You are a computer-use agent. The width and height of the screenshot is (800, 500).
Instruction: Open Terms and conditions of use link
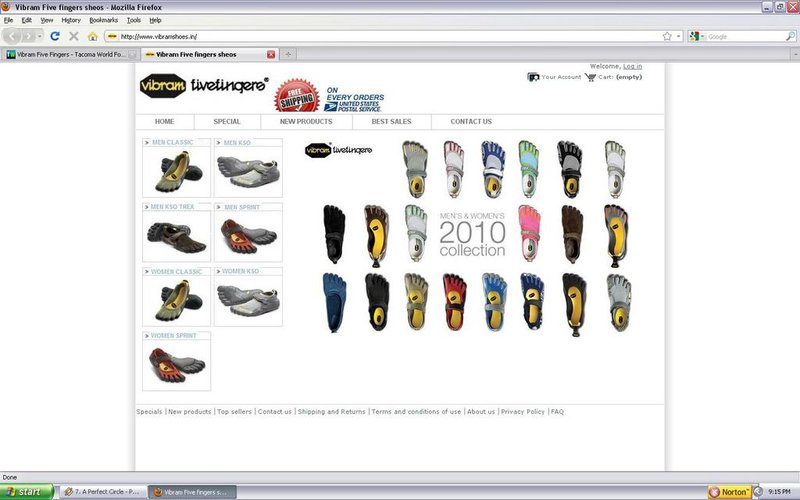point(416,411)
